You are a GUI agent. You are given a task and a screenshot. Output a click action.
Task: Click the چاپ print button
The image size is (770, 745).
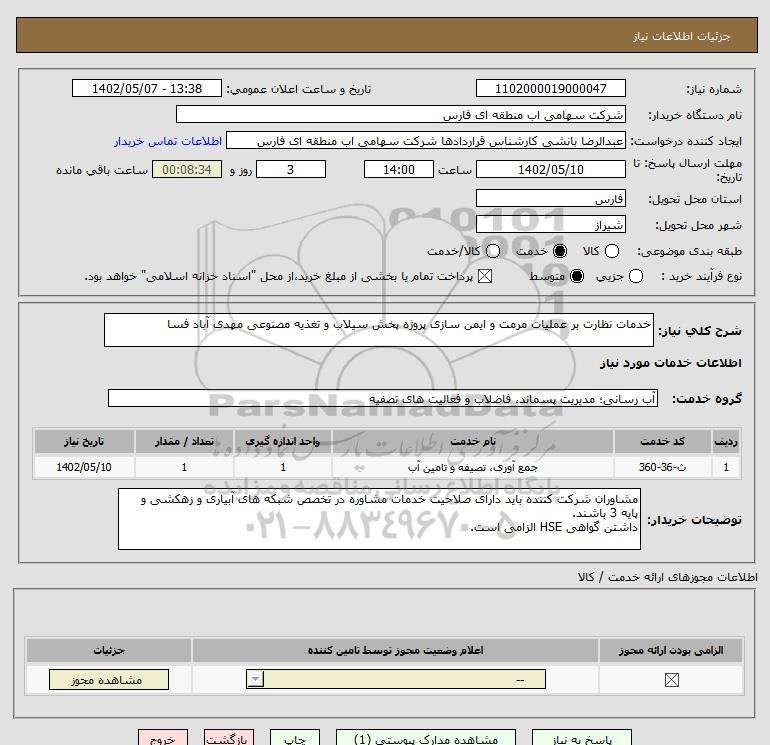tap(295, 738)
